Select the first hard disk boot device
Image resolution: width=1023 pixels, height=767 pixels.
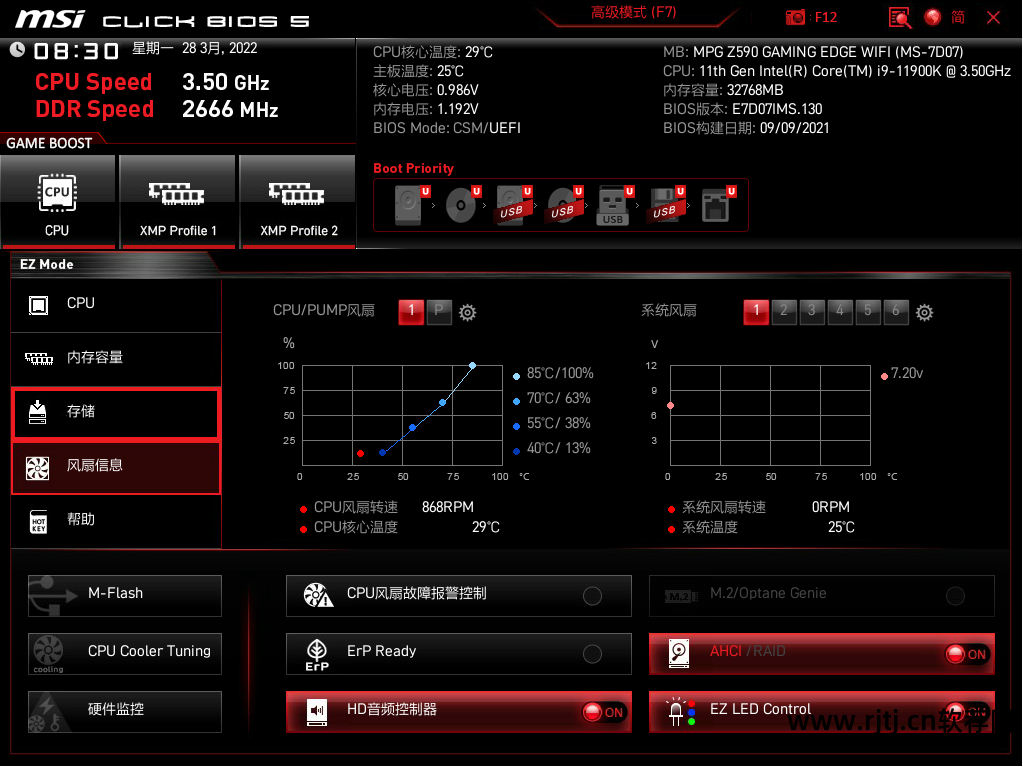410,204
